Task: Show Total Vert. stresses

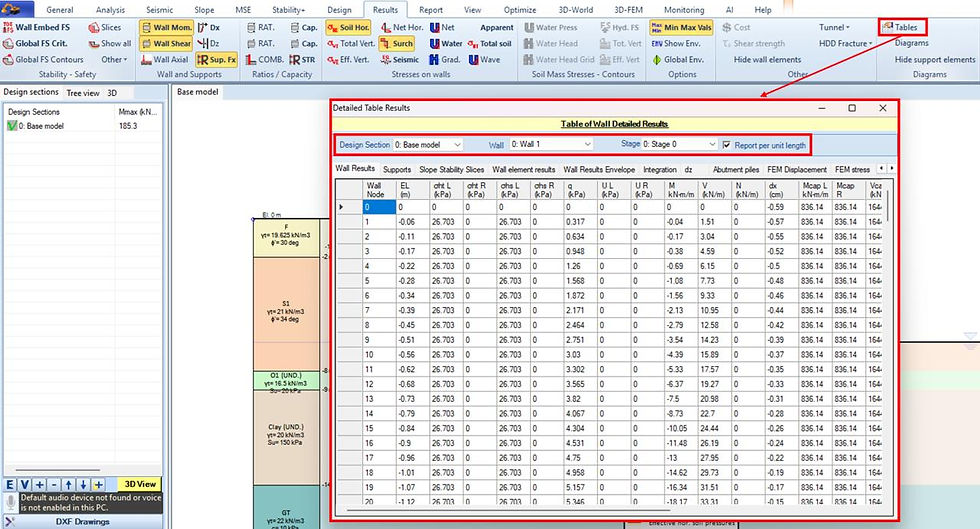Action: tap(351, 44)
